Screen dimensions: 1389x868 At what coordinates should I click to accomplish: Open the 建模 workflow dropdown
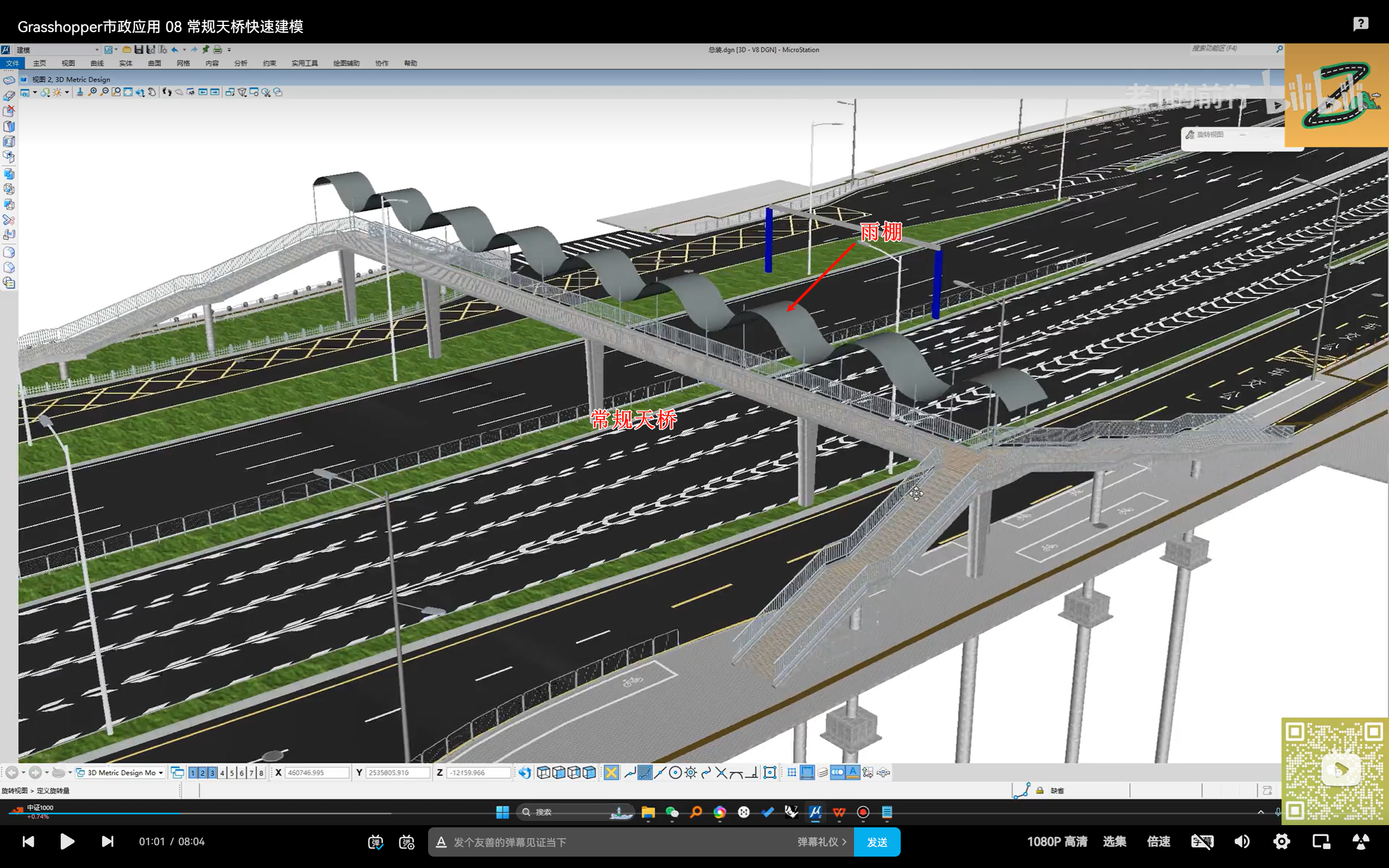[97, 50]
